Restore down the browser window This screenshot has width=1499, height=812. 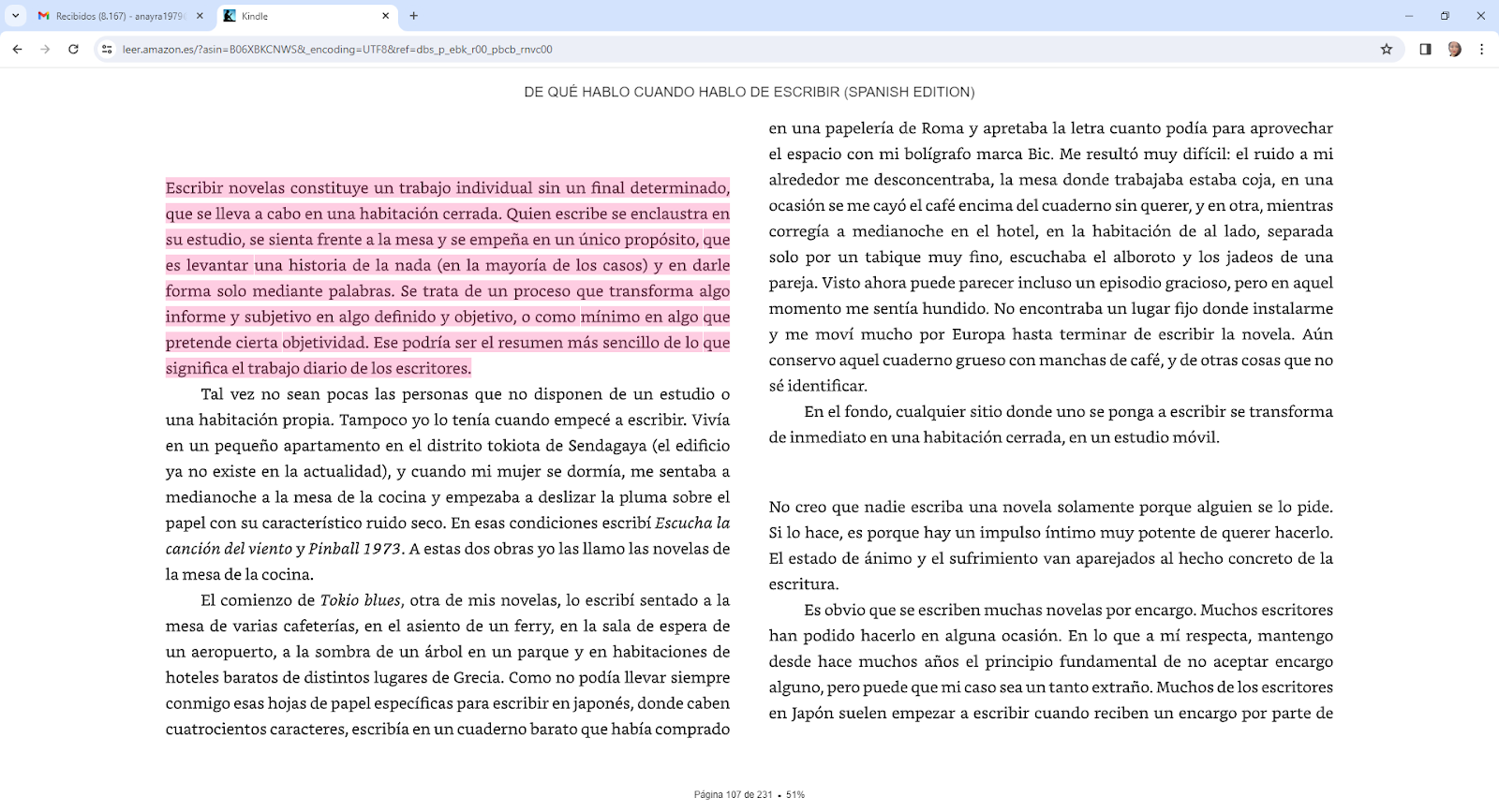[1445, 16]
